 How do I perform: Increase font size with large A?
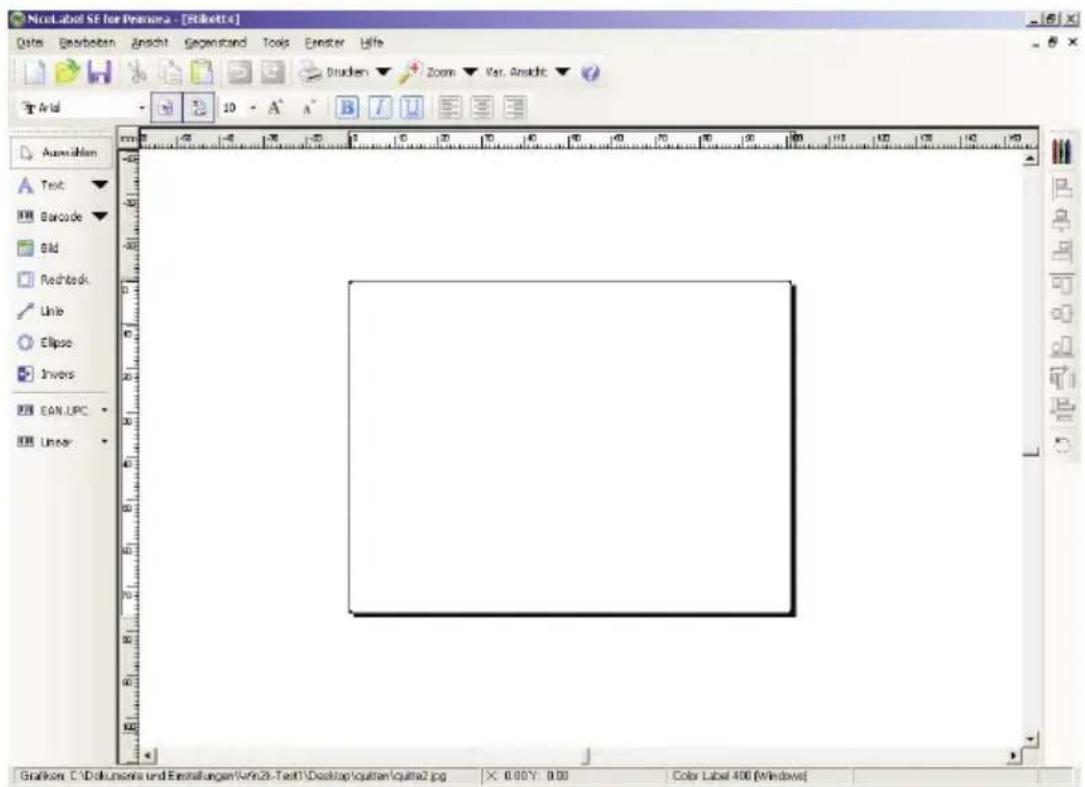(275, 108)
